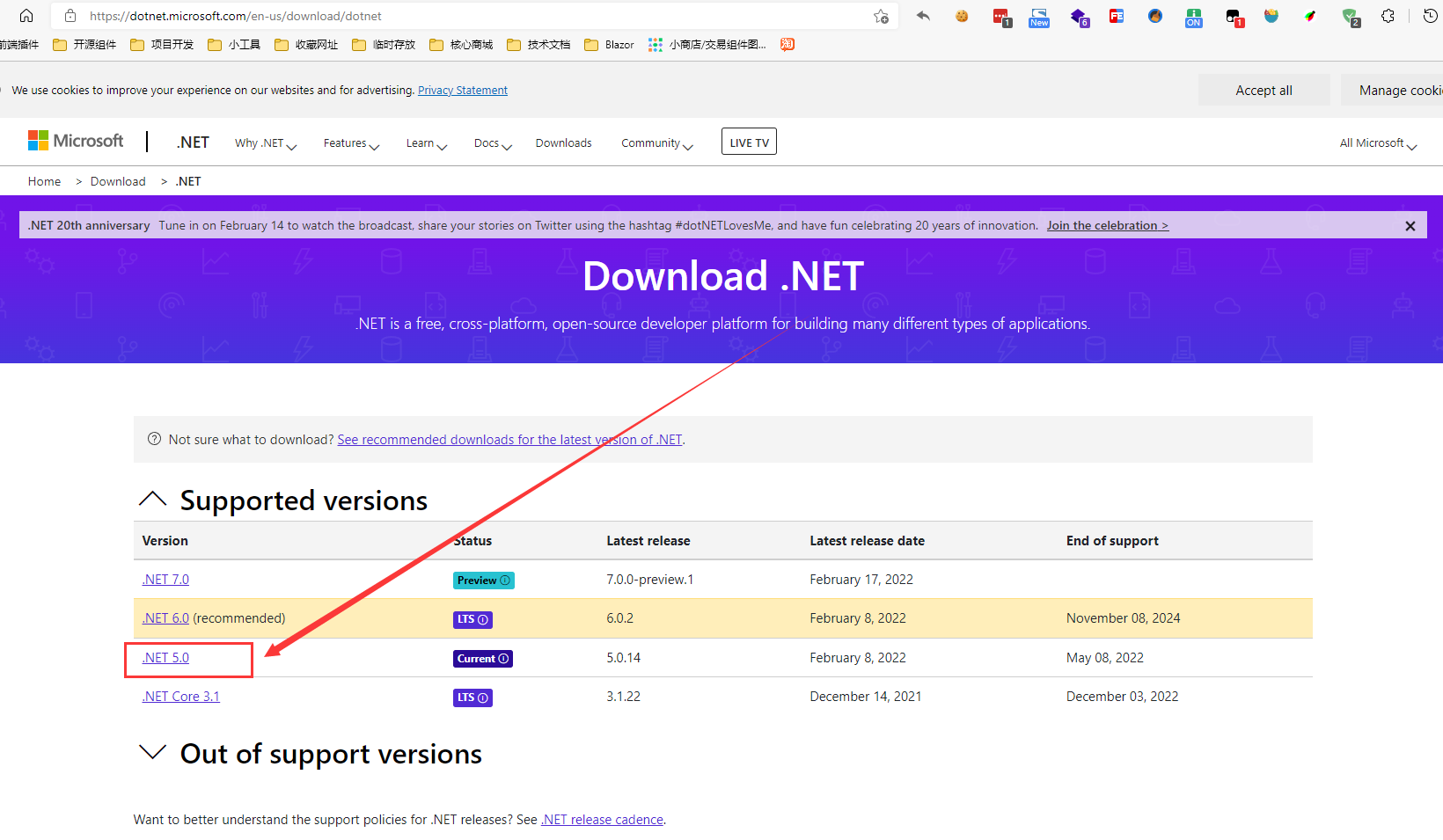The width and height of the screenshot is (1443, 840).
Task: Expand the Learn menu
Action: click(427, 143)
